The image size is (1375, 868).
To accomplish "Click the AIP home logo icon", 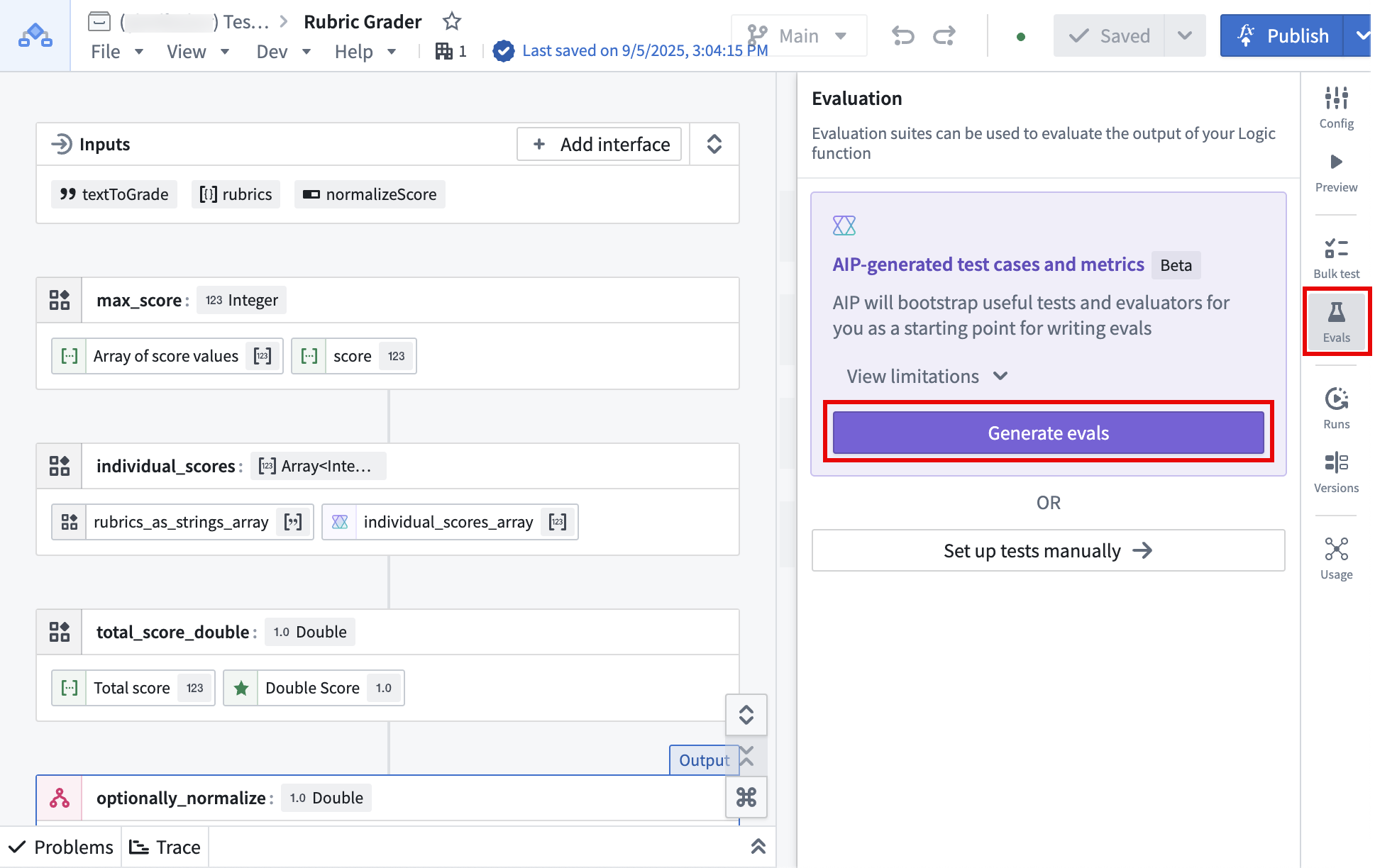I will (33, 35).
